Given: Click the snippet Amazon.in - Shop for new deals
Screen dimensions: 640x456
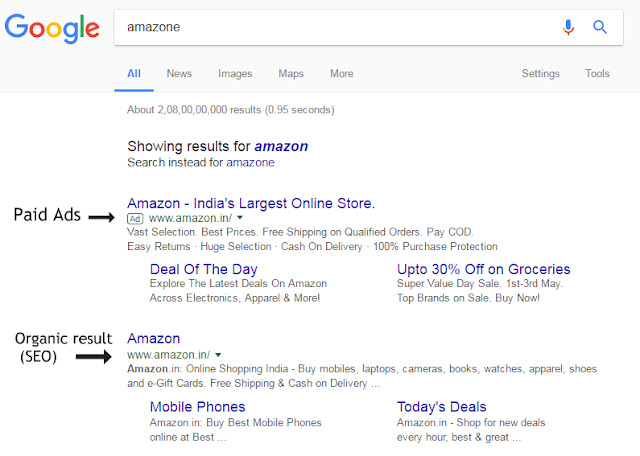Looking at the screenshot, I should (471, 423).
